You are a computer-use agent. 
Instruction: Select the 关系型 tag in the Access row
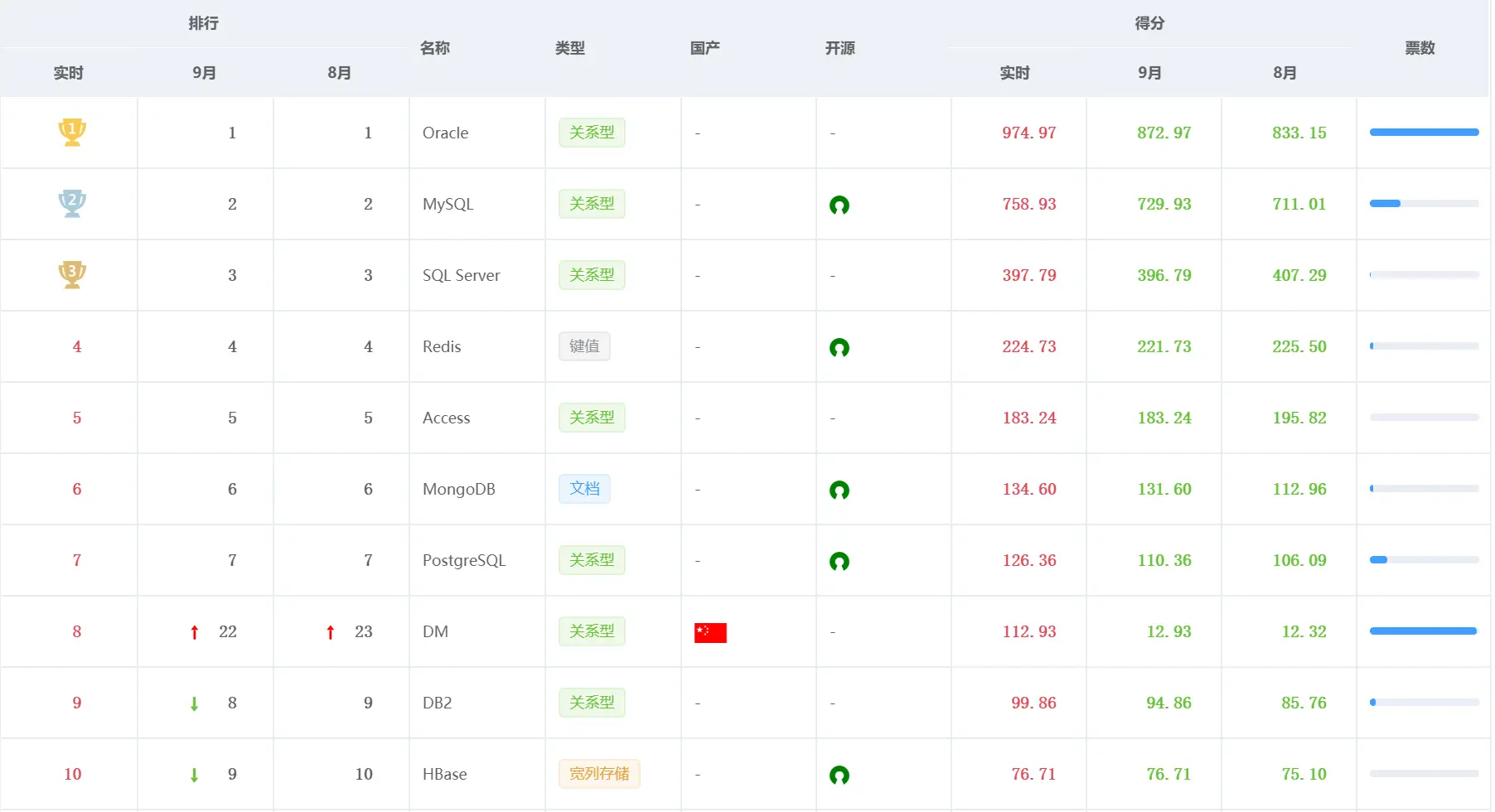[592, 418]
